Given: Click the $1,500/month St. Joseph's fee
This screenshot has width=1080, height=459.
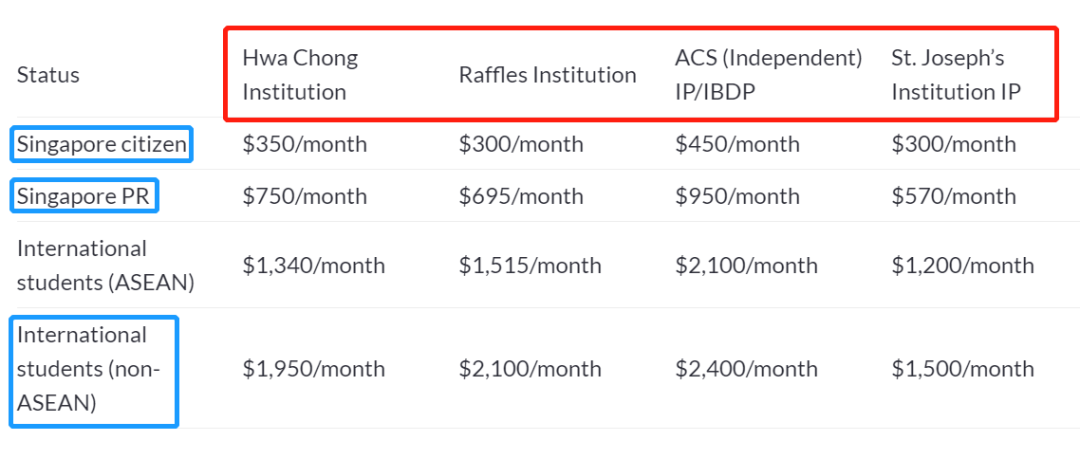Looking at the screenshot, I should point(962,369).
